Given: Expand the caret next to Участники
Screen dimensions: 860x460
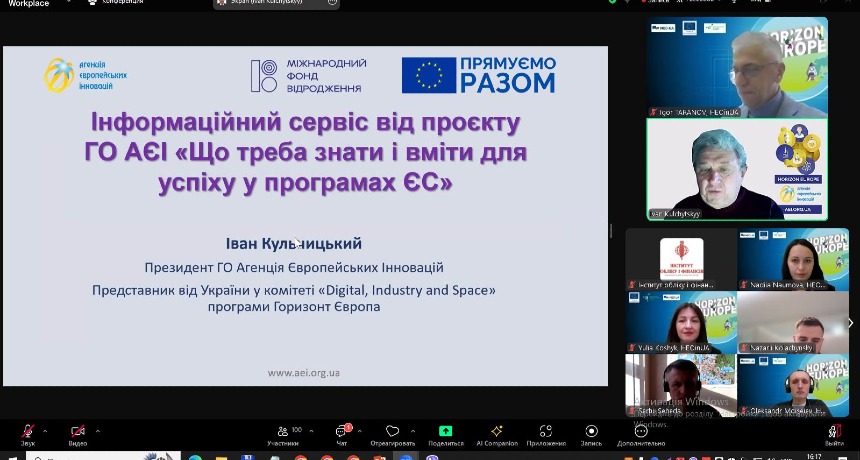Looking at the screenshot, I should click(312, 431).
